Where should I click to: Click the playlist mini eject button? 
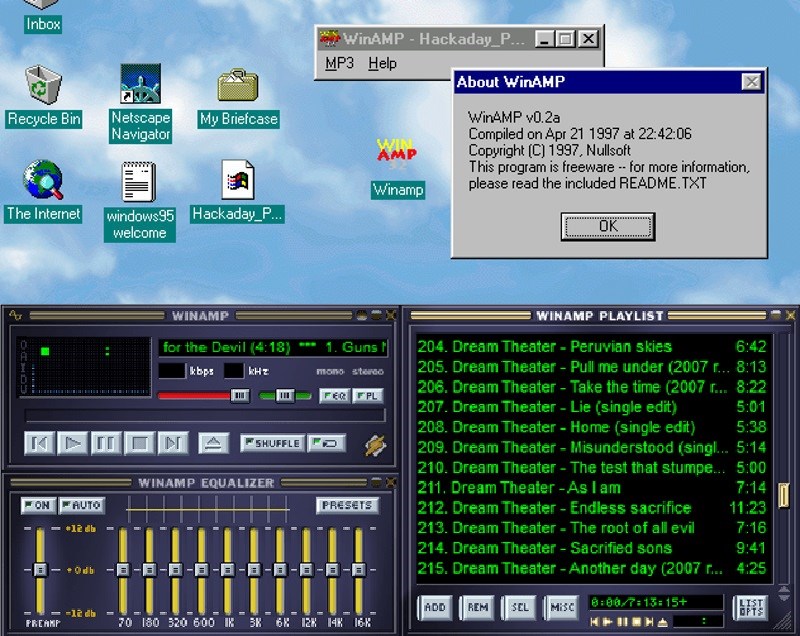click(x=663, y=622)
